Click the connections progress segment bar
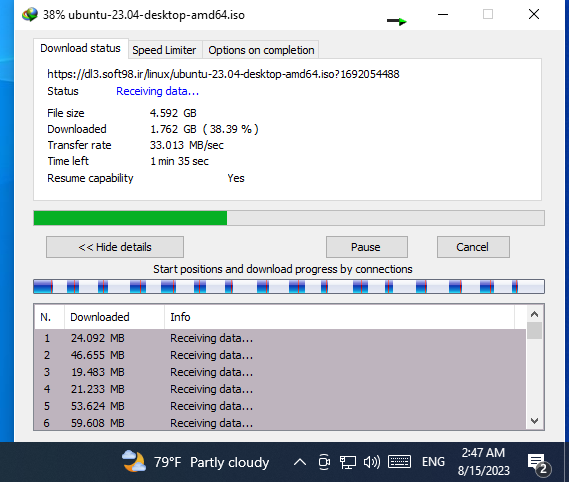 click(289, 286)
